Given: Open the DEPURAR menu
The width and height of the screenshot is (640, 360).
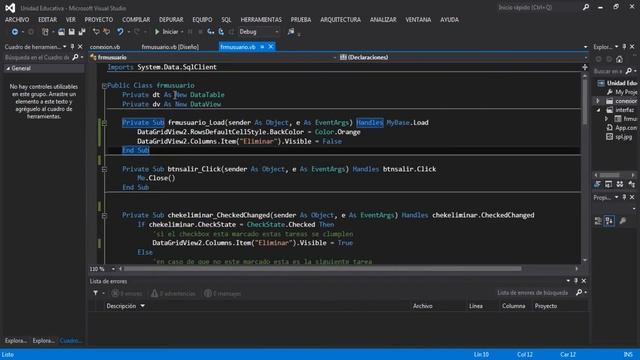Looking at the screenshot, I should coord(171,20).
